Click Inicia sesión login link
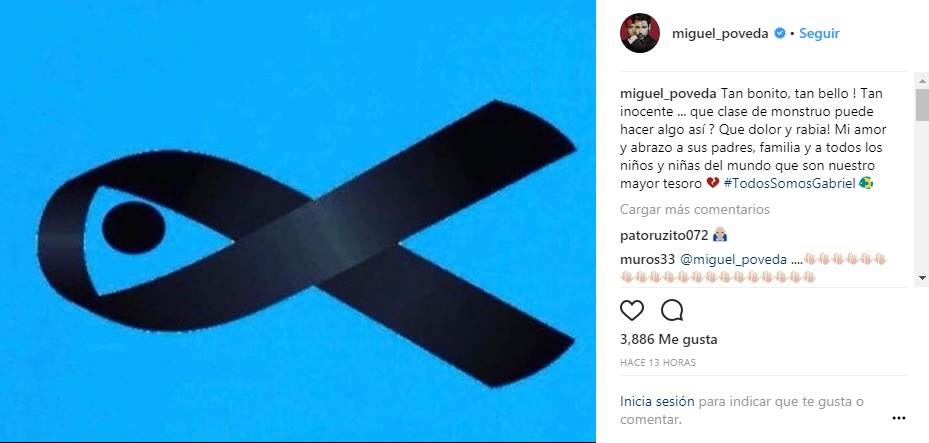Viewport: 929px width, 443px height. 657,401
